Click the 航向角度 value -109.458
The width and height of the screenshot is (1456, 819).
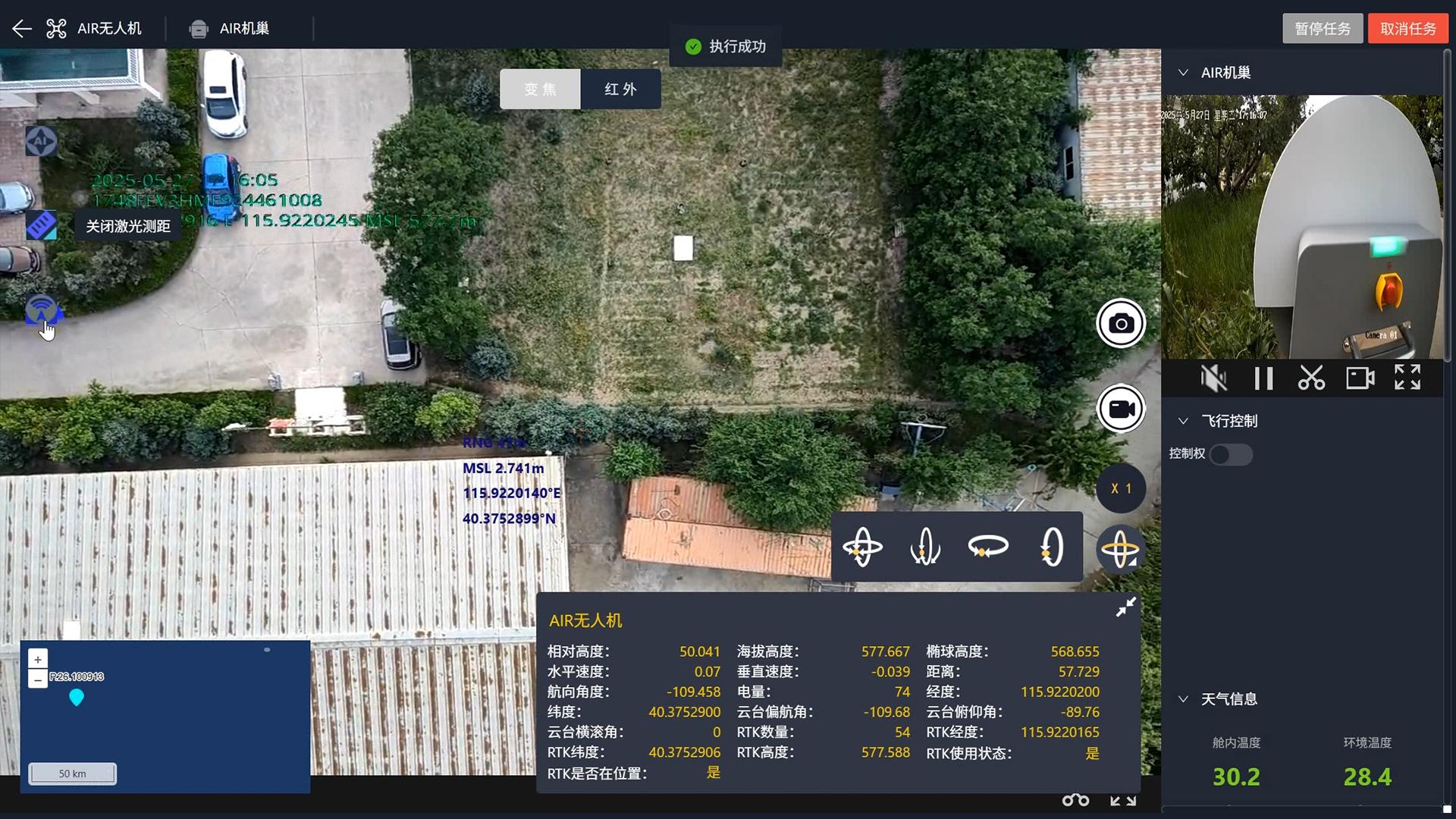(693, 692)
